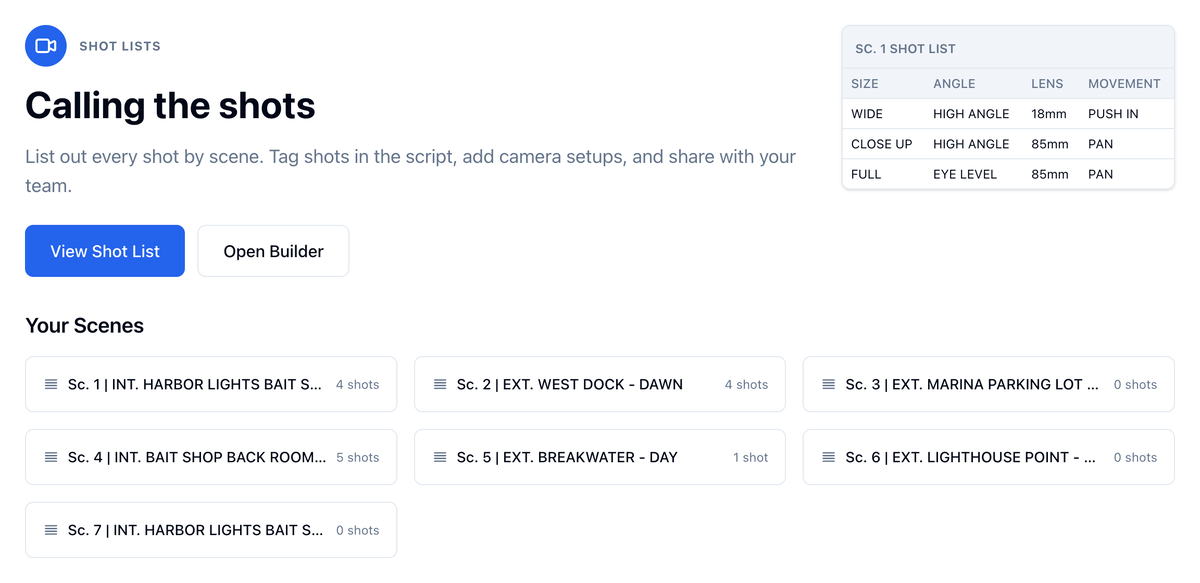Click the MOVEMENT column header
This screenshot has height=583, width=1200.
click(1124, 84)
